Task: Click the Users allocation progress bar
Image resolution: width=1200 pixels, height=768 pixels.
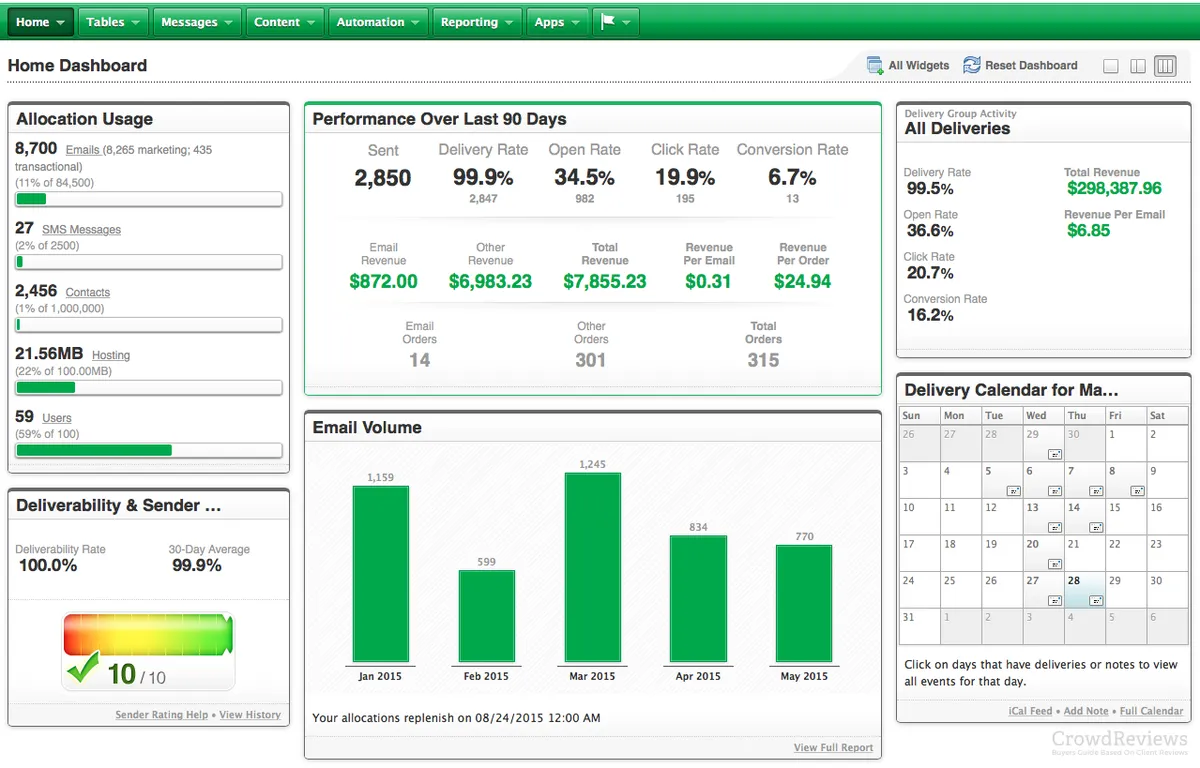Action: pyautogui.click(x=149, y=450)
